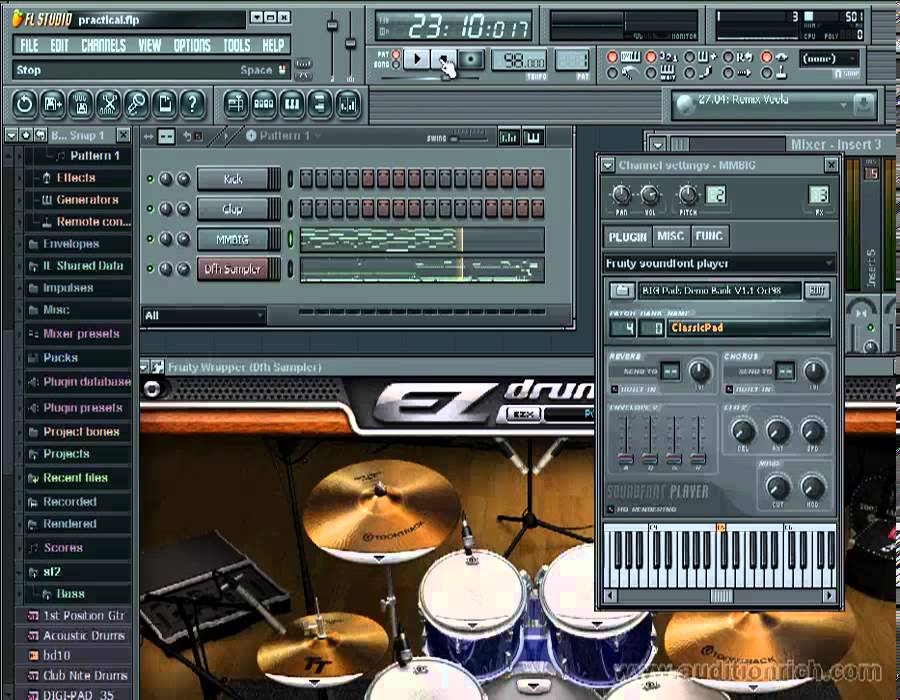900x700 pixels.
Task: Click the Record transport button
Action: click(471, 59)
